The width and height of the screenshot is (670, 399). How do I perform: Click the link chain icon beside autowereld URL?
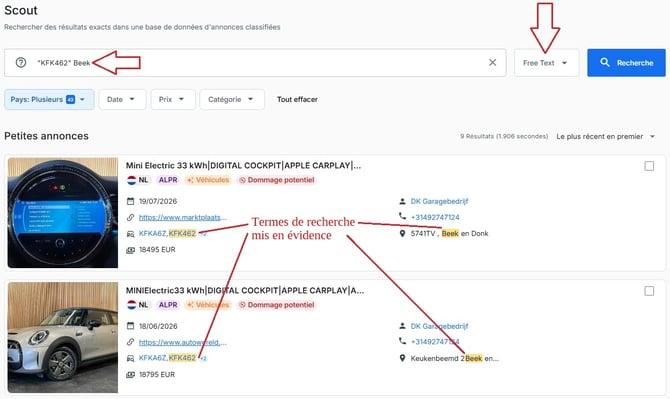130,342
